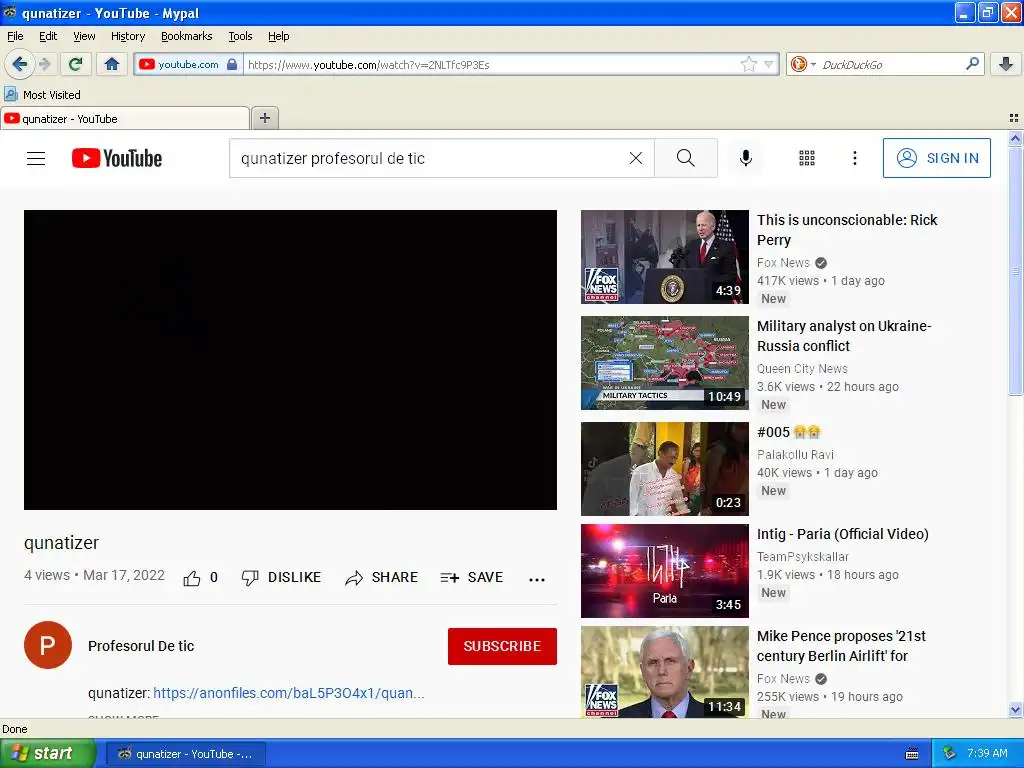
Task: Open the Bookmarks menu
Action: click(x=186, y=36)
